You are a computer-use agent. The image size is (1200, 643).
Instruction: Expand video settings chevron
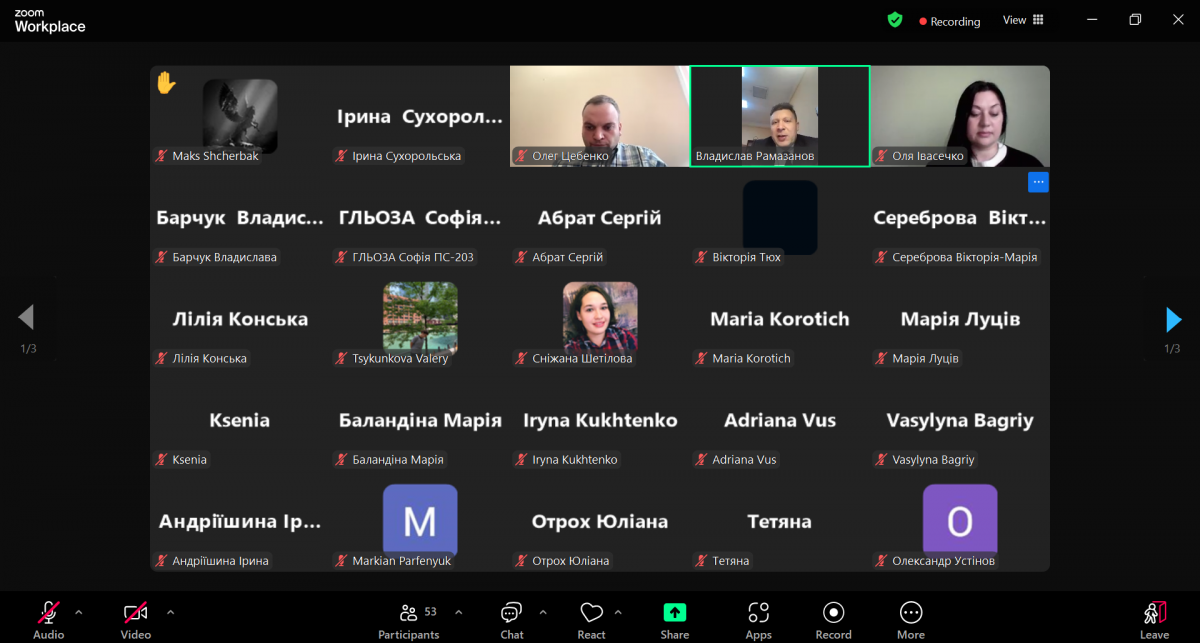170,612
